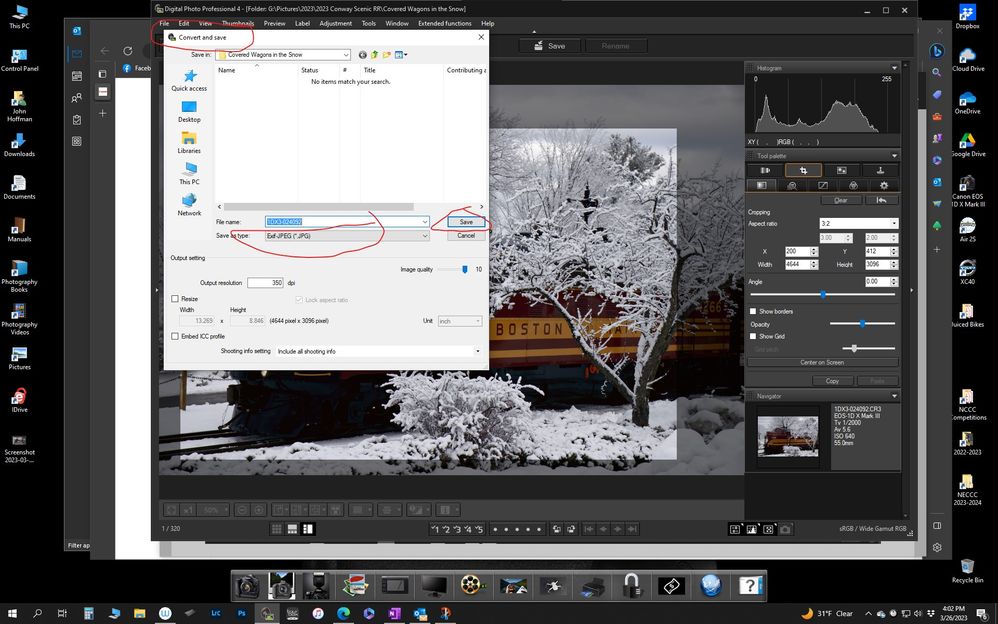Screen dimensions: 998x624
Task: Select the cropping tool in Tool palette
Action: pyautogui.click(x=803, y=171)
